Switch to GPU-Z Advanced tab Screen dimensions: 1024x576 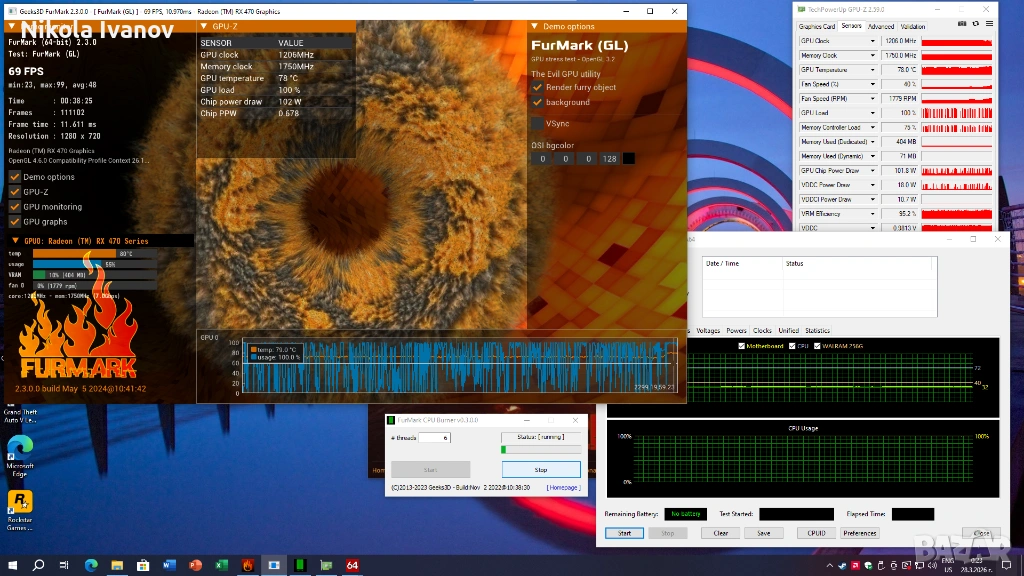[x=881, y=27]
